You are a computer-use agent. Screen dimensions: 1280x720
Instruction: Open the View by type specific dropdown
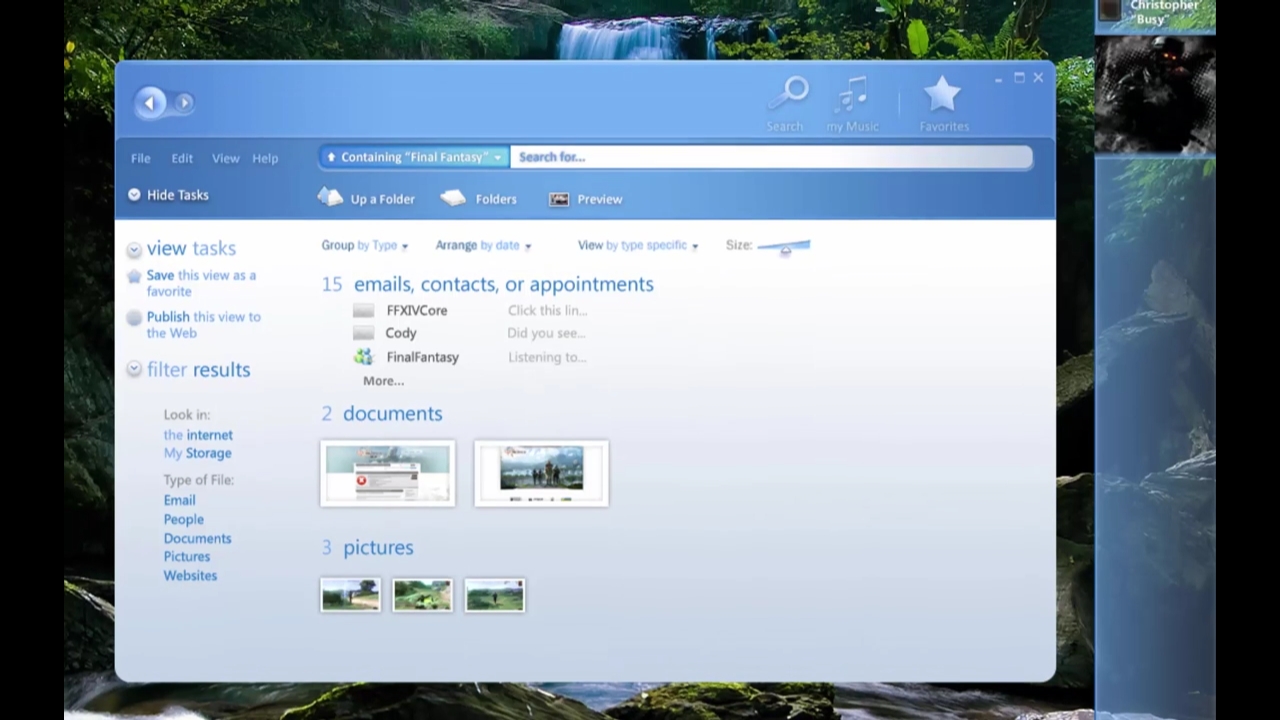click(638, 245)
